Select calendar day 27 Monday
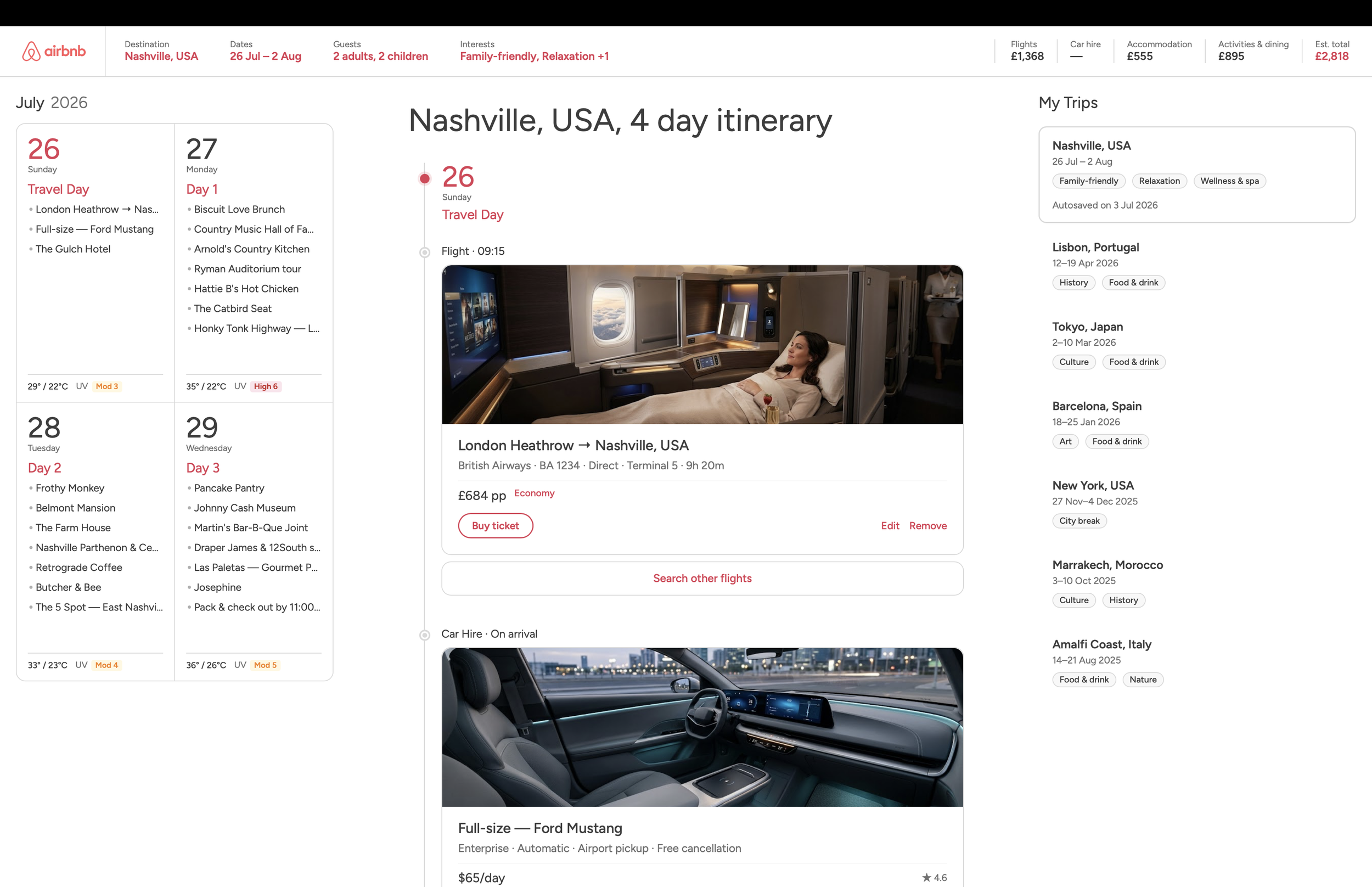Image resolution: width=1372 pixels, height=887 pixels. (x=254, y=263)
